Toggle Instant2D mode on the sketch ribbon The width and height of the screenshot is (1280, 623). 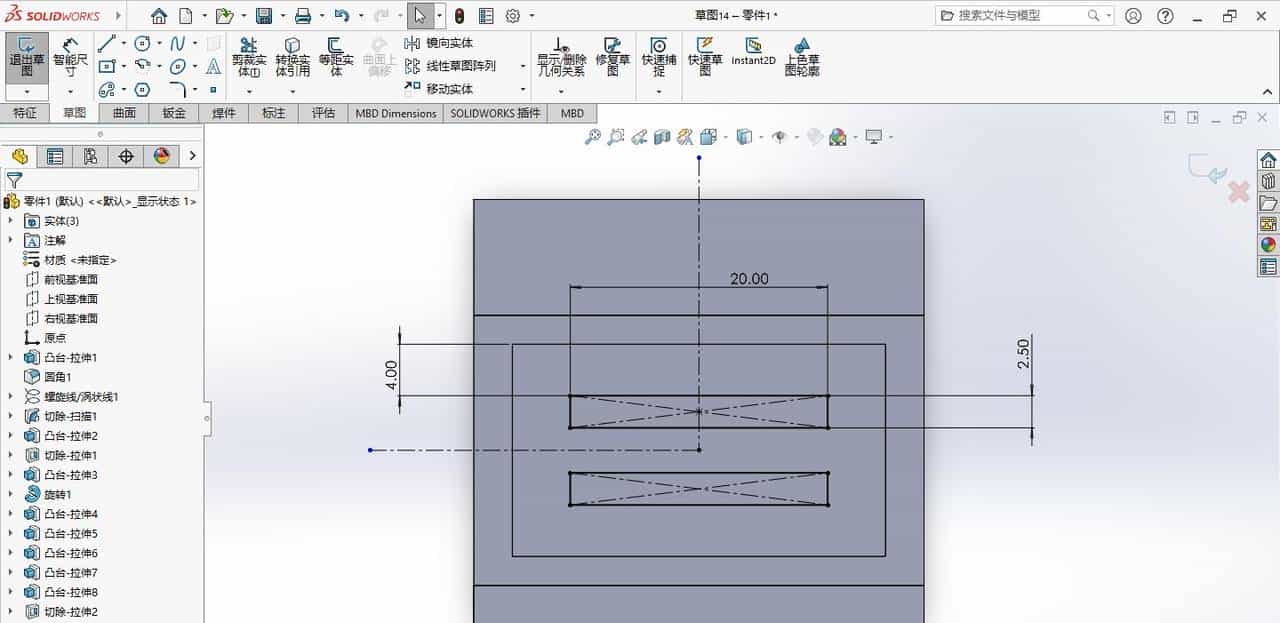click(x=755, y=56)
